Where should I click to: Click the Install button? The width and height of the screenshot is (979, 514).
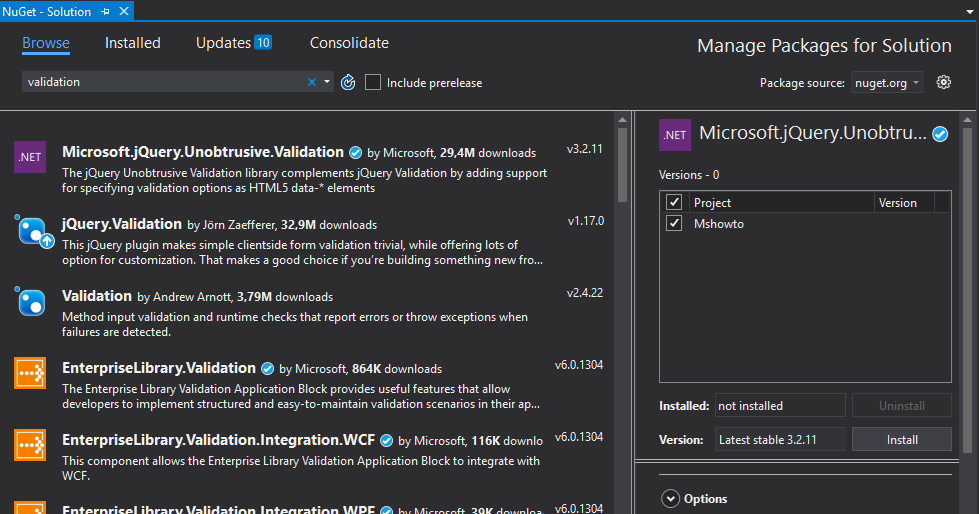pyautogui.click(x=902, y=440)
